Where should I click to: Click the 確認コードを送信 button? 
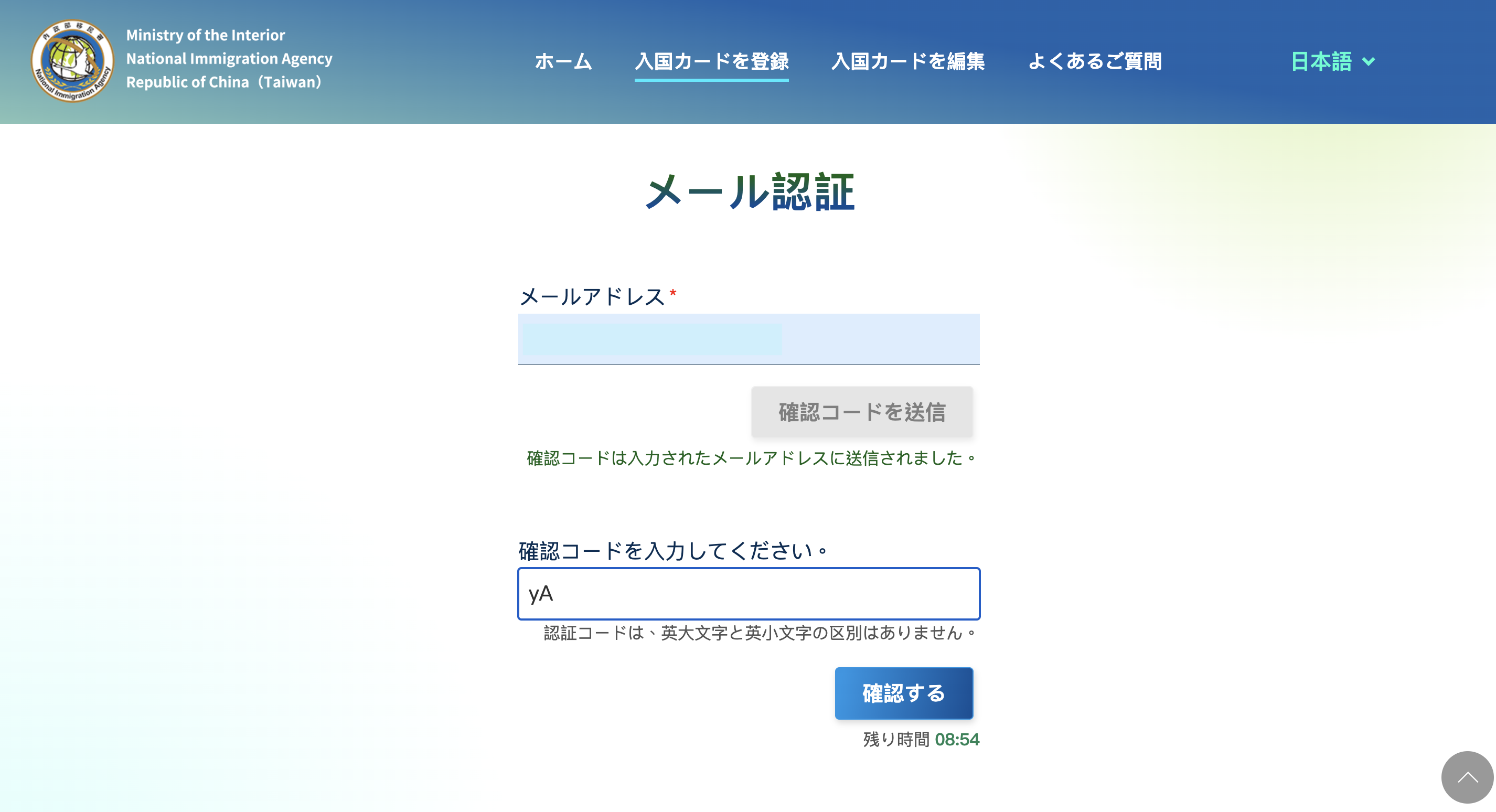862,412
